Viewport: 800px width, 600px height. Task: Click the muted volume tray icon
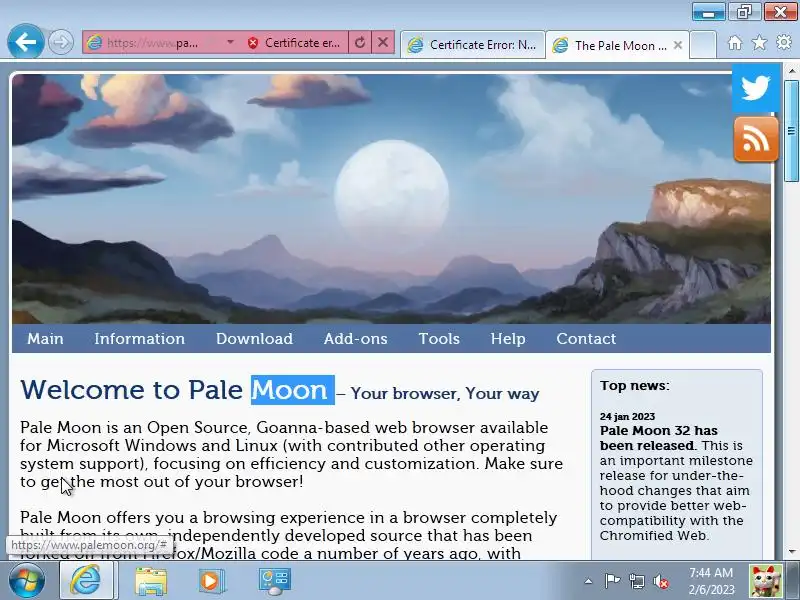click(661, 581)
